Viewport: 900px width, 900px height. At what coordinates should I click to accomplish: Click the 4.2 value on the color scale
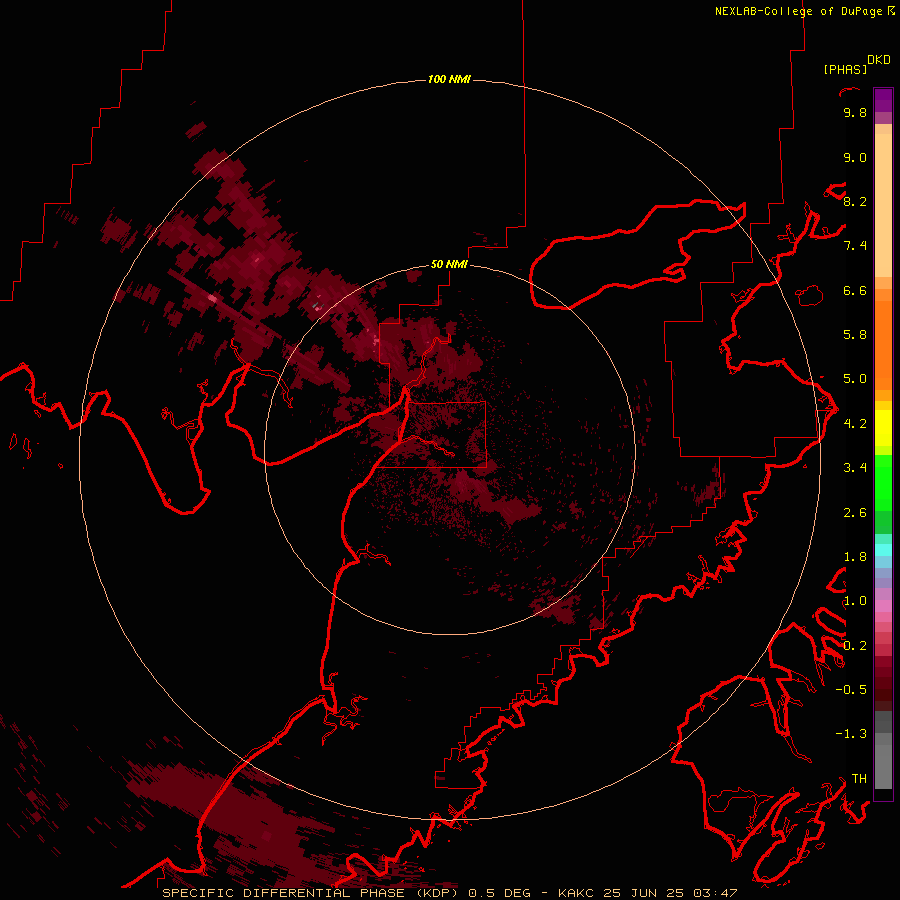click(x=855, y=424)
